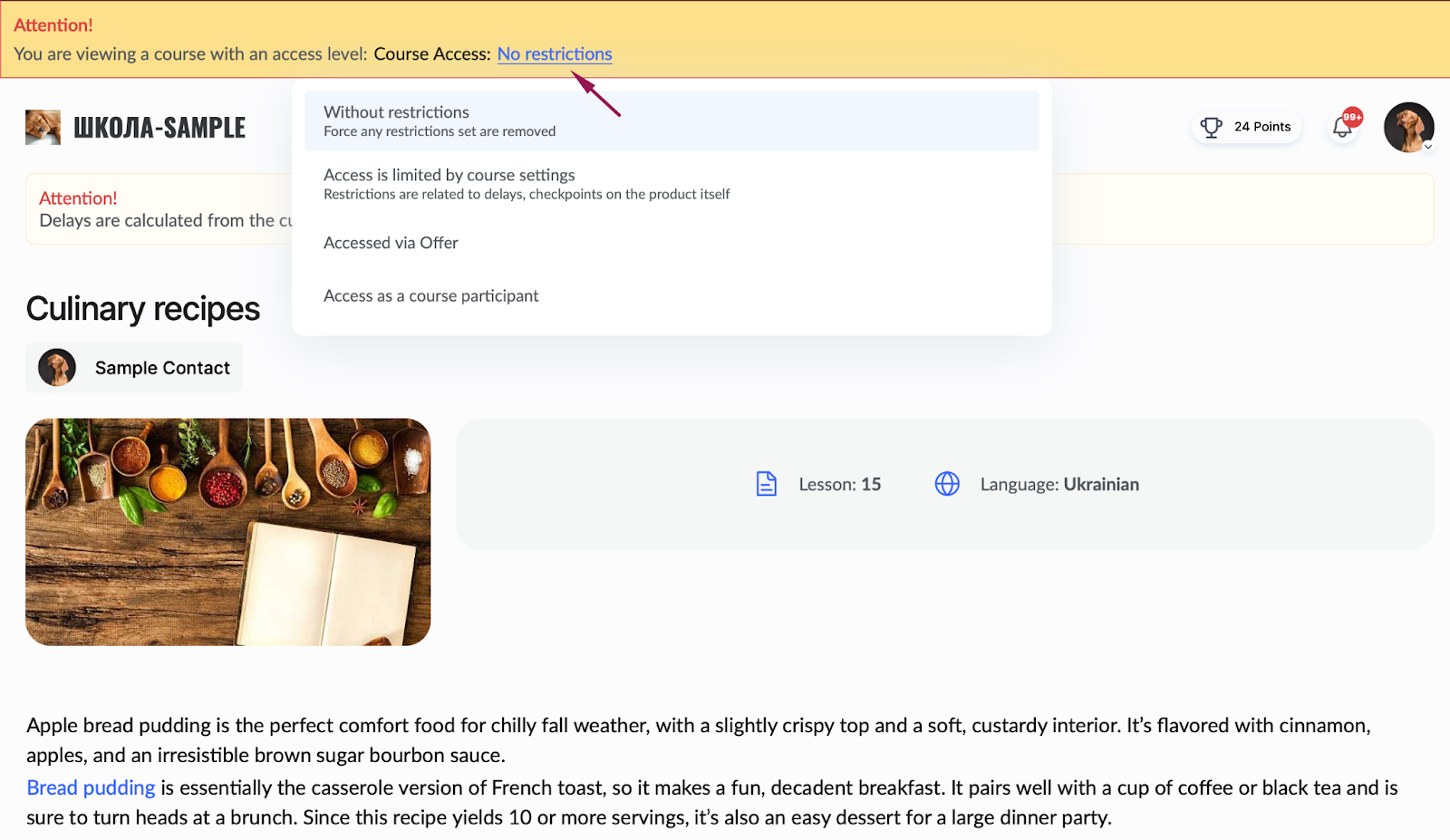Screen dimensions: 1450x840
Task: Open the No restrictions access dropdown
Action: click(x=555, y=53)
